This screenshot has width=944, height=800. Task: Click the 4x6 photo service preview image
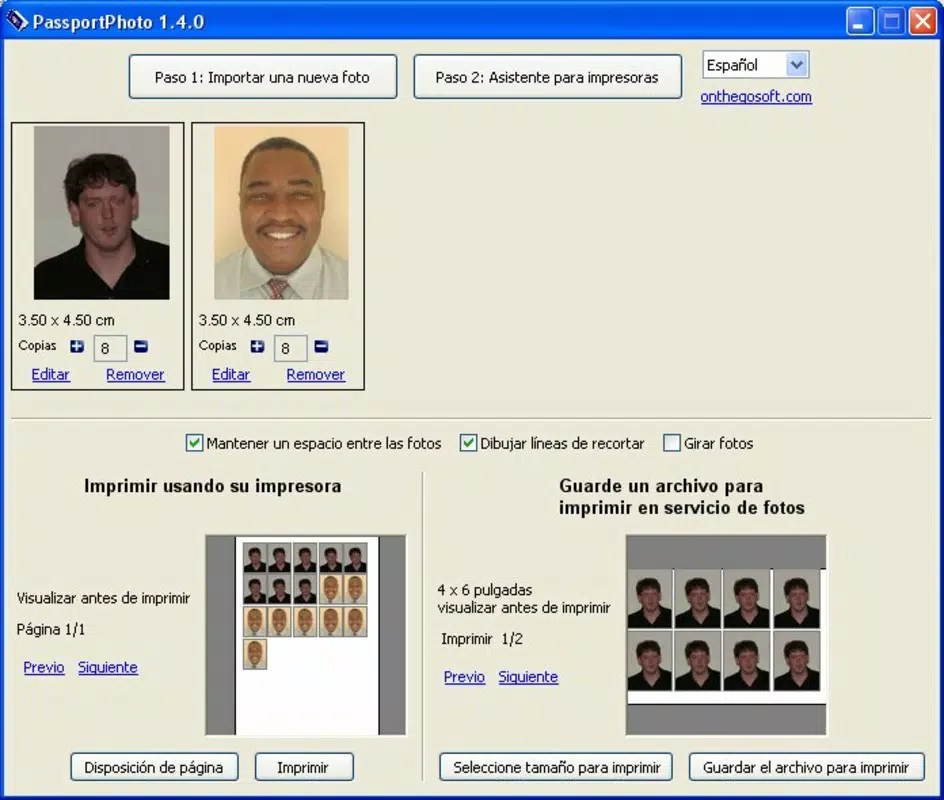click(x=726, y=635)
